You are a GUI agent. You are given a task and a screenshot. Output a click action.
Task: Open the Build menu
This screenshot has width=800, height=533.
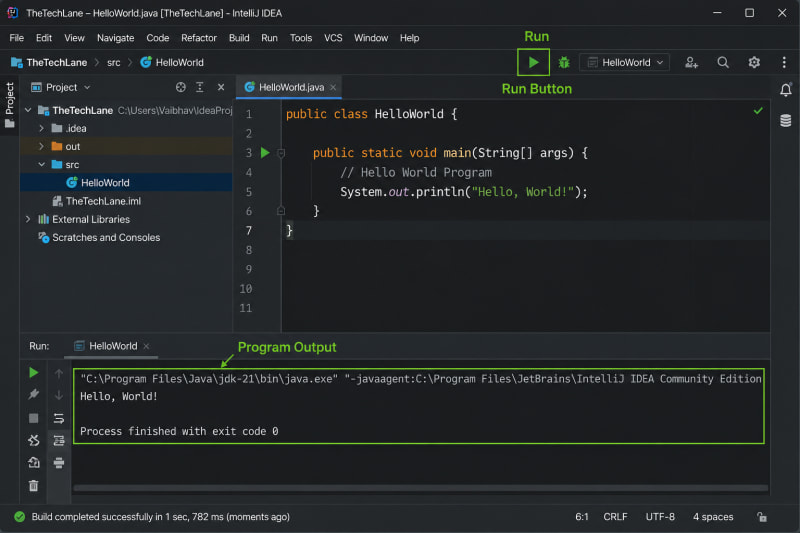coord(239,38)
